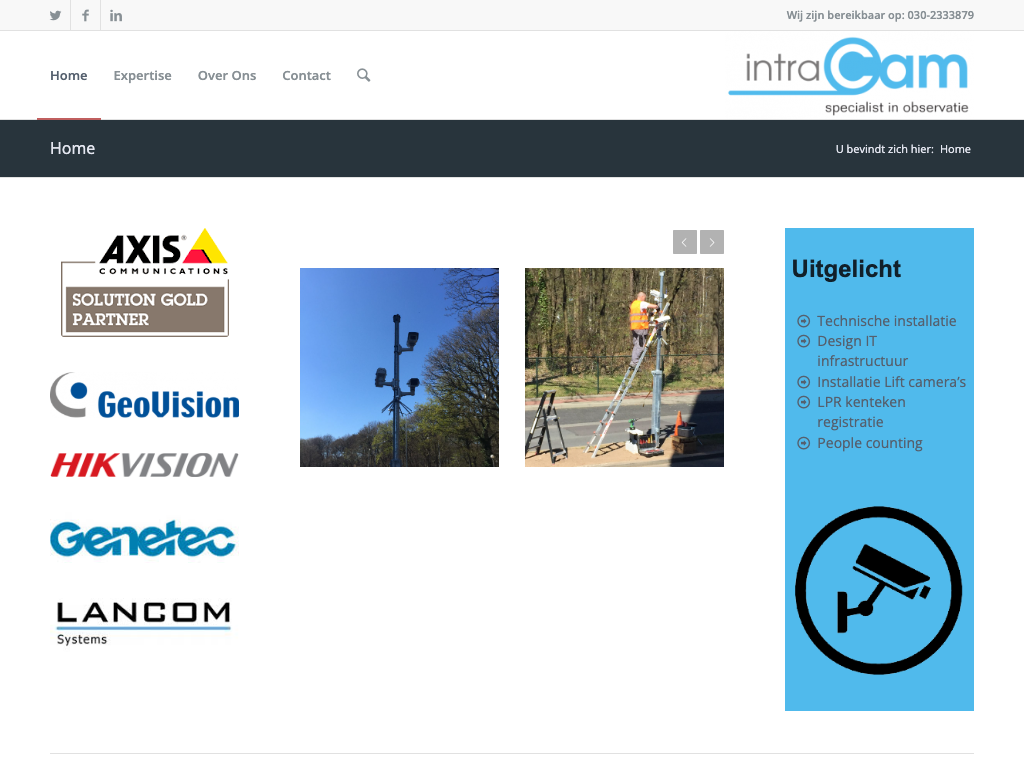Viewport: 1024px width, 768px height.
Task: Click the Home page title in dark bar
Action: 72,148
